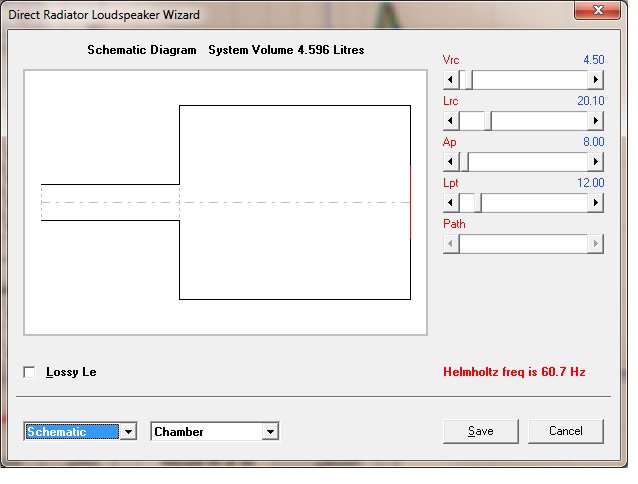Click the right arrow of Lrc slider
This screenshot has width=638, height=484.
595,121
